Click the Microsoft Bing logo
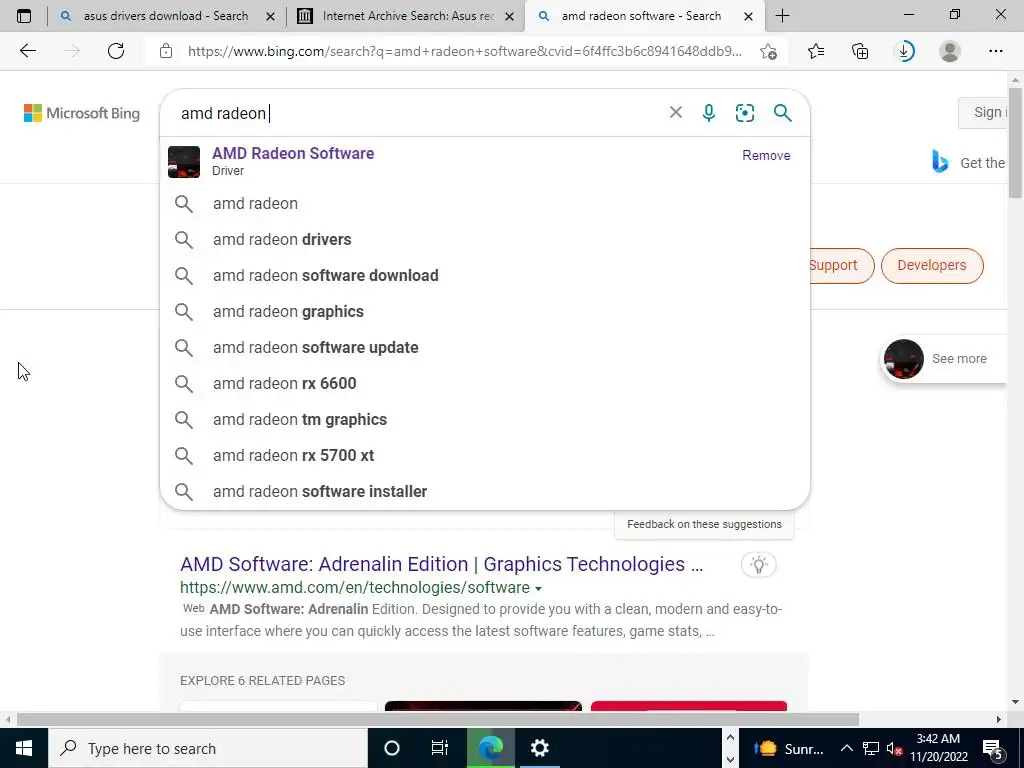Image resolution: width=1024 pixels, height=768 pixels. click(x=82, y=113)
